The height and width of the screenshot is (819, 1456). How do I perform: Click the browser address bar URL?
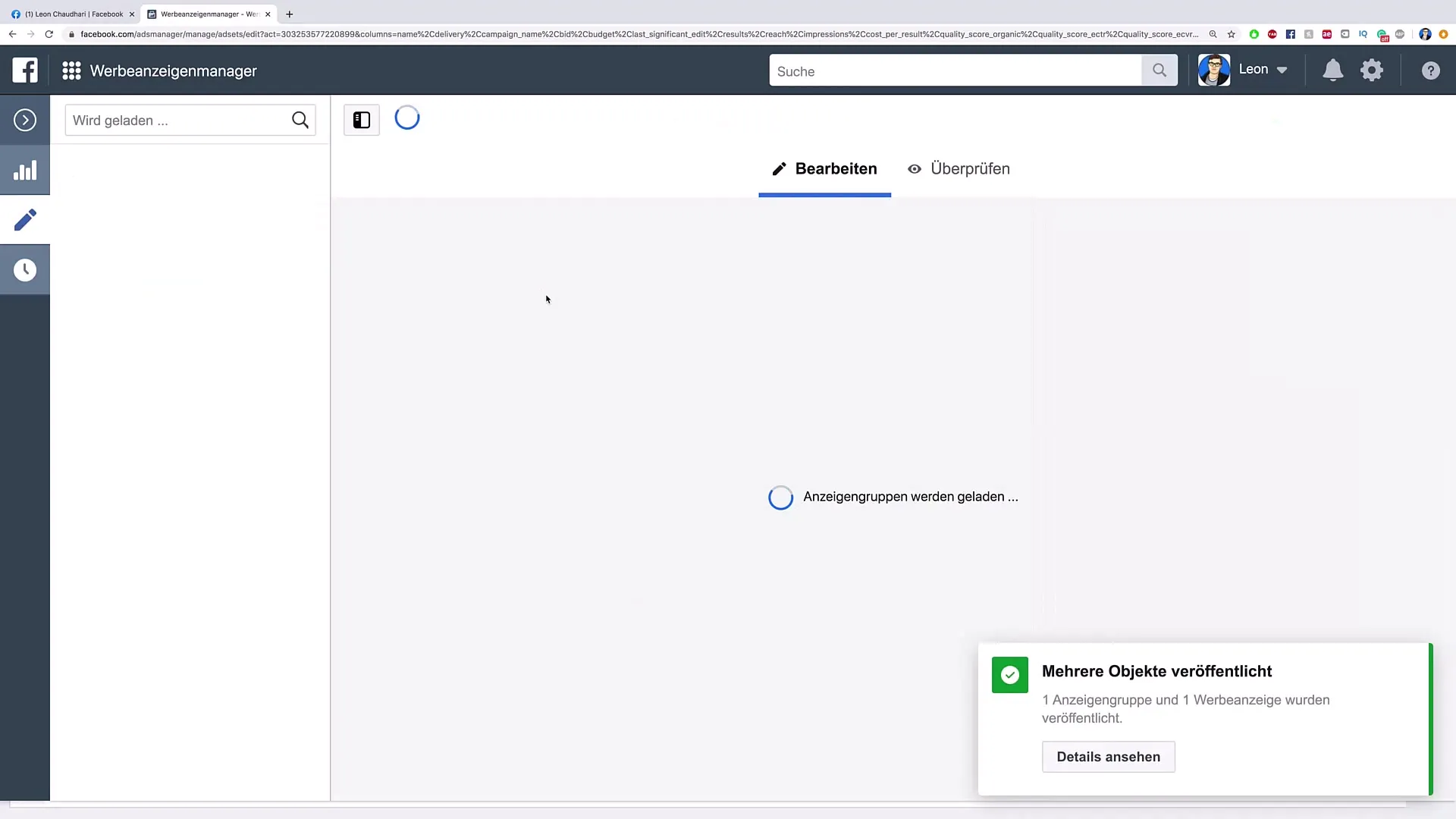point(639,34)
